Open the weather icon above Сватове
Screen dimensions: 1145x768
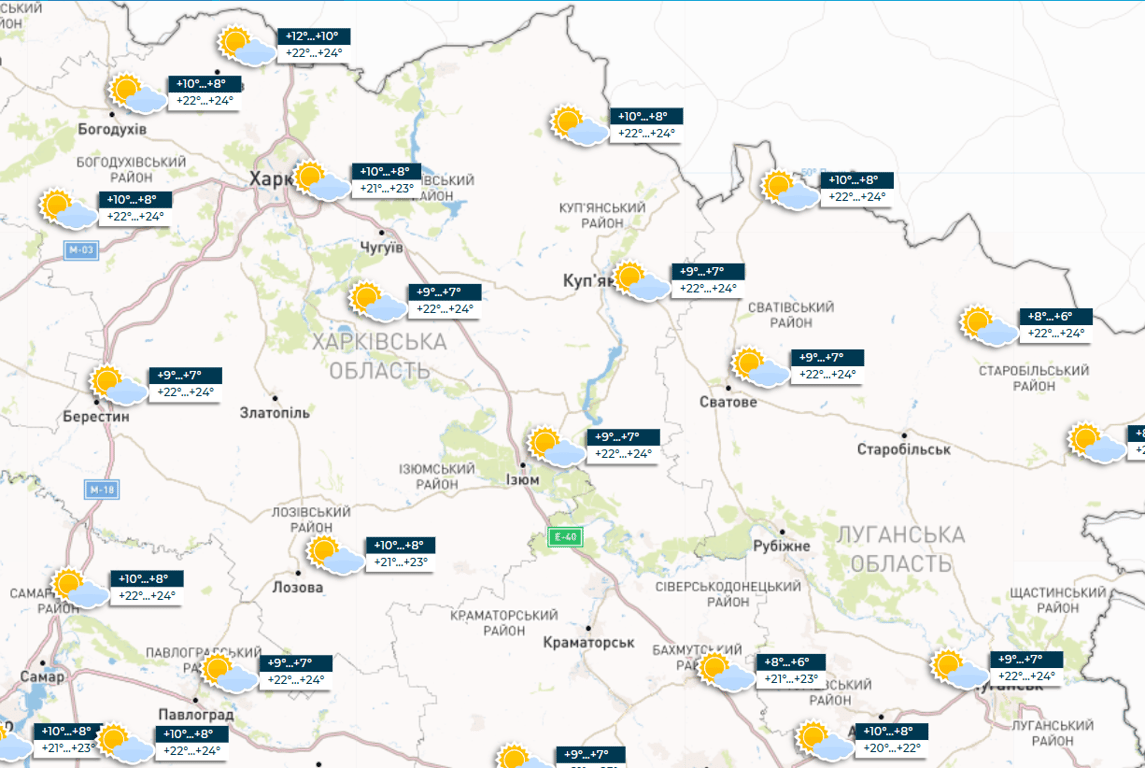coord(759,367)
